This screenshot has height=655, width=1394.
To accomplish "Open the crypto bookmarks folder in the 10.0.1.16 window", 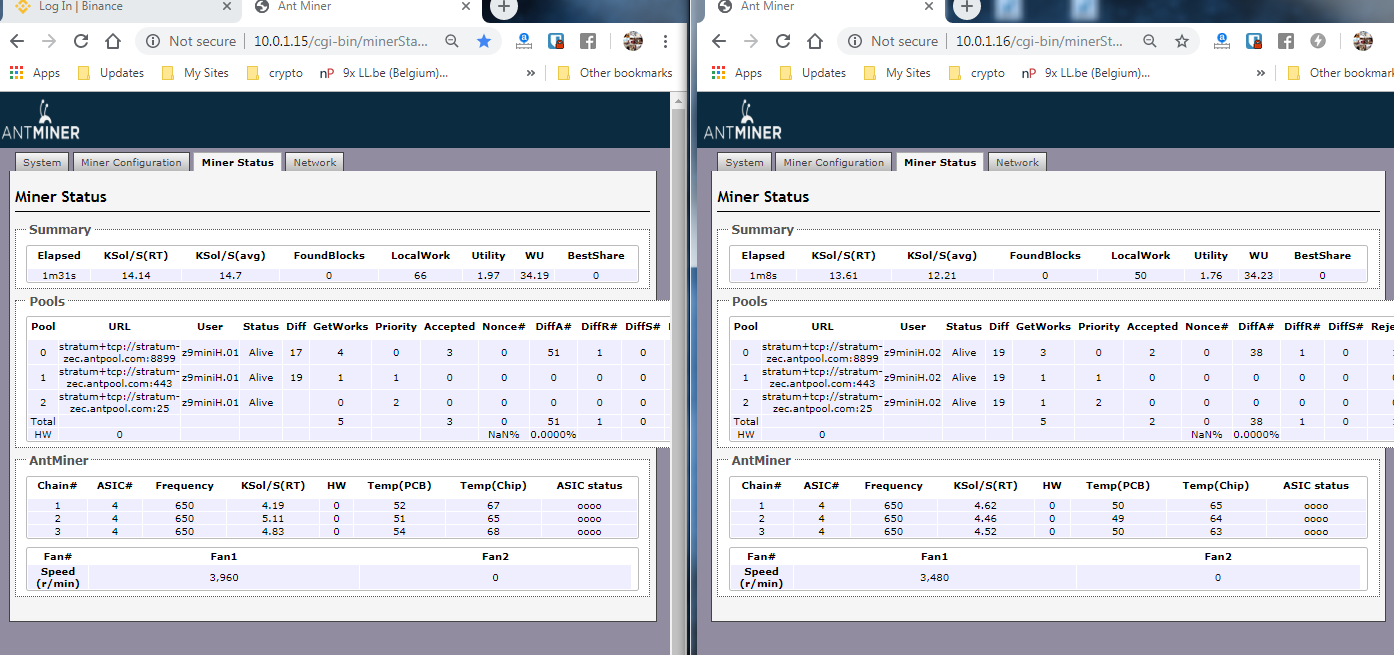I will click(976, 73).
